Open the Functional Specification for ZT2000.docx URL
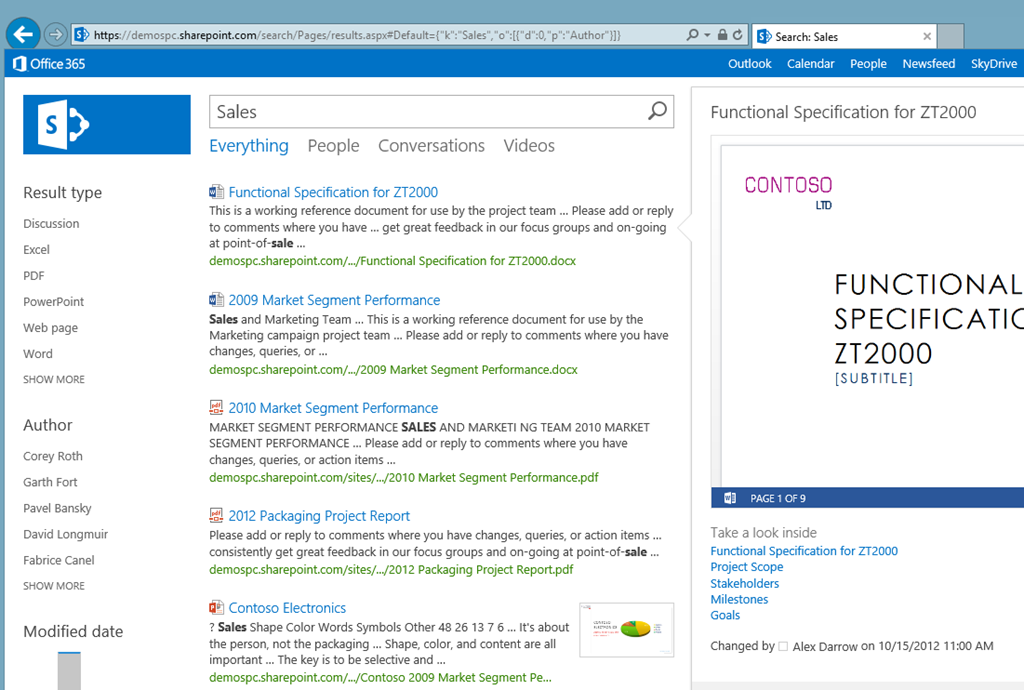1024x690 pixels. click(x=392, y=260)
